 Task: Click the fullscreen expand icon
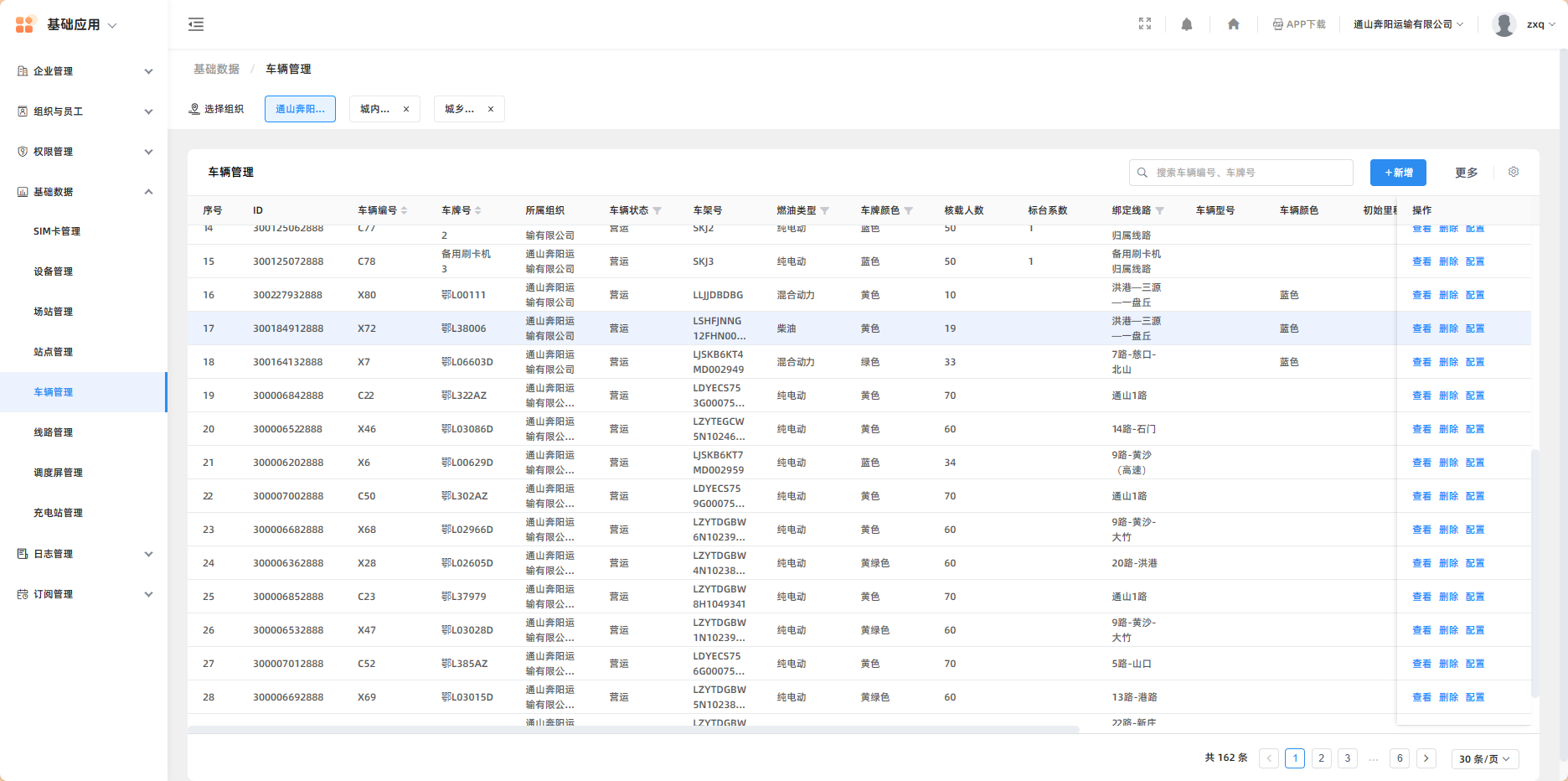[1145, 24]
